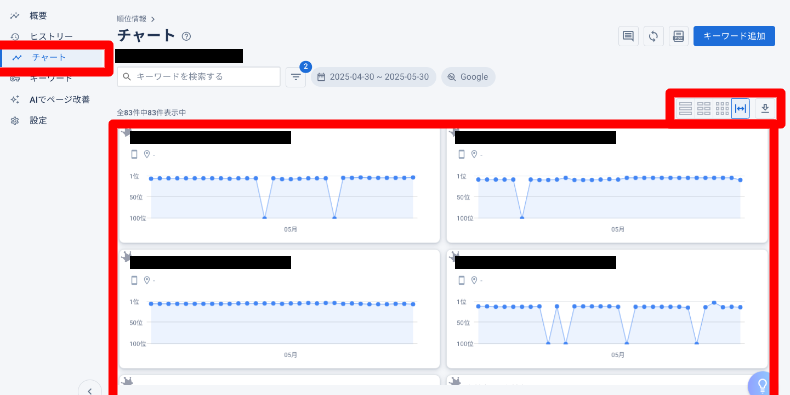Open the comment notes icon

pos(628,36)
